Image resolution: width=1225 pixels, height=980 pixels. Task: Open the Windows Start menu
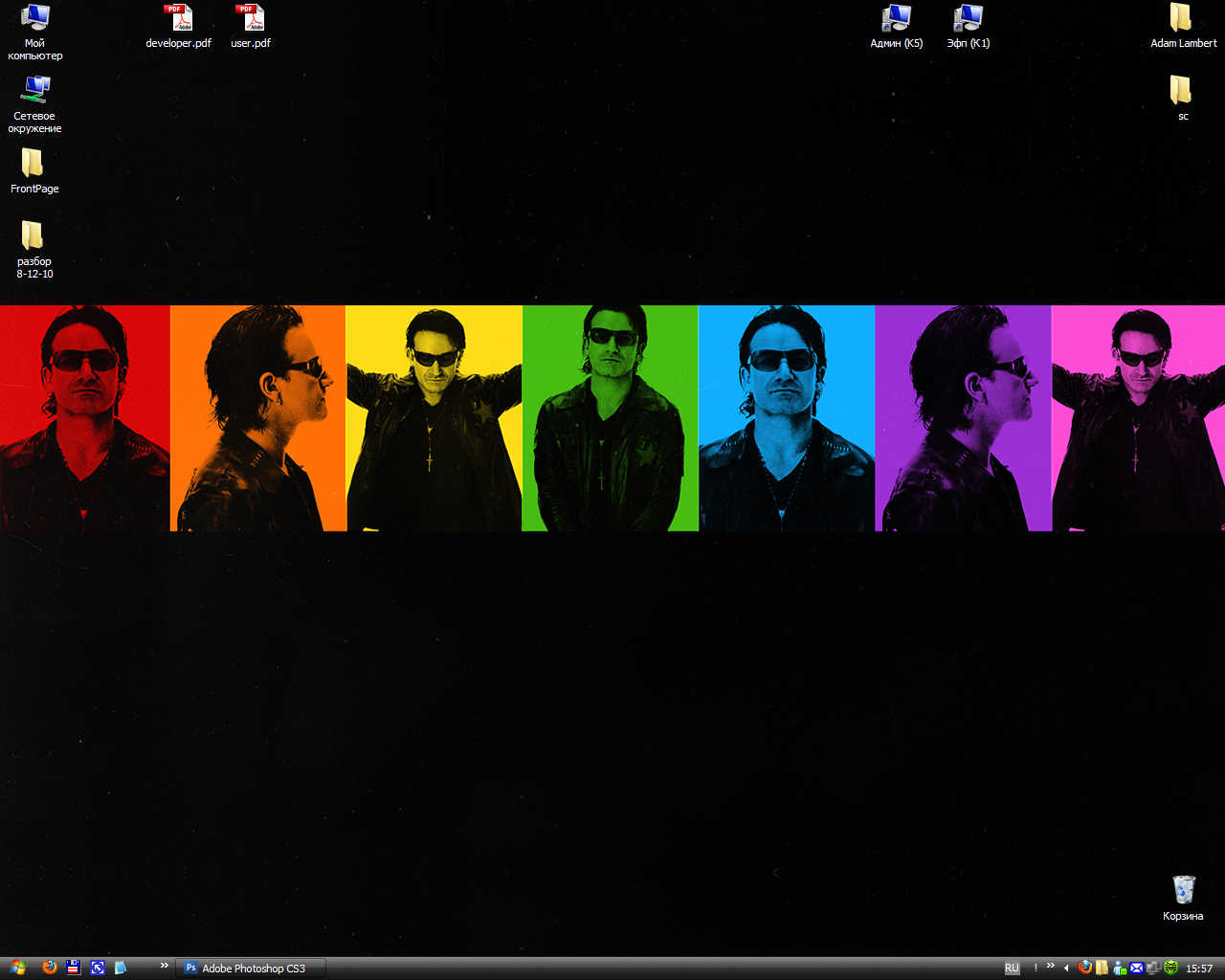[17, 968]
